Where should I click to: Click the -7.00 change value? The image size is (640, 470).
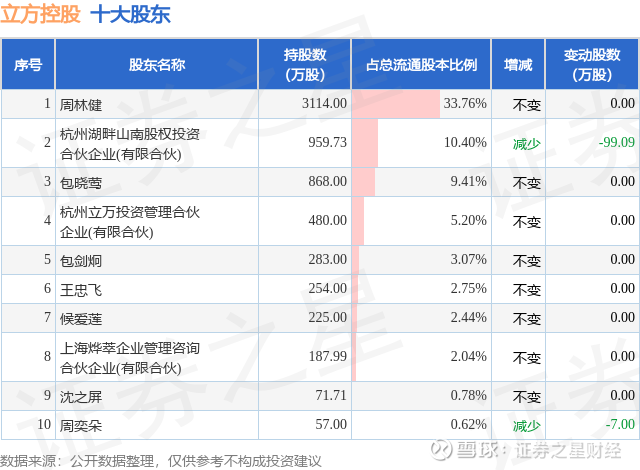(x=621, y=425)
